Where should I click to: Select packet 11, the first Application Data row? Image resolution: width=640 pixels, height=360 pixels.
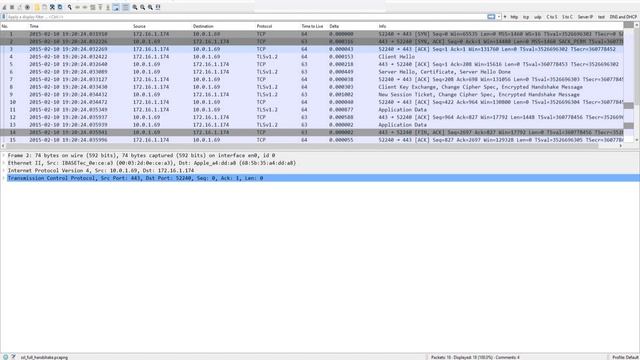coord(312,109)
